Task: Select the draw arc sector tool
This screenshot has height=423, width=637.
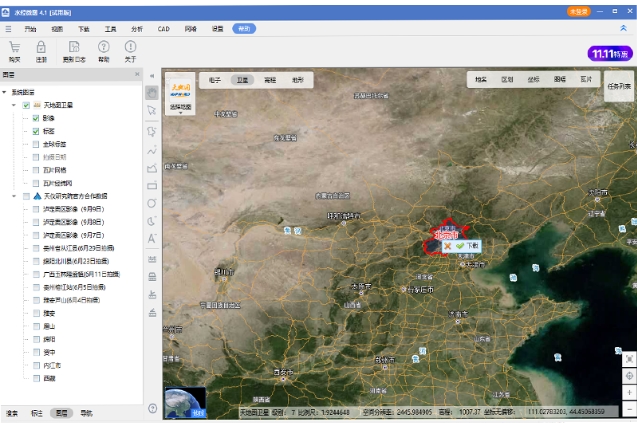Action: pyautogui.click(x=152, y=221)
